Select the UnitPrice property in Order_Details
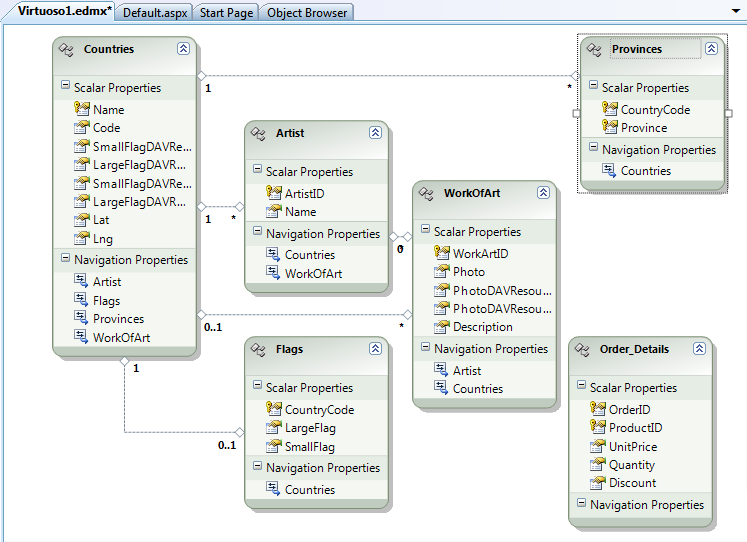Viewport: 747px width, 542px height. coord(632,446)
